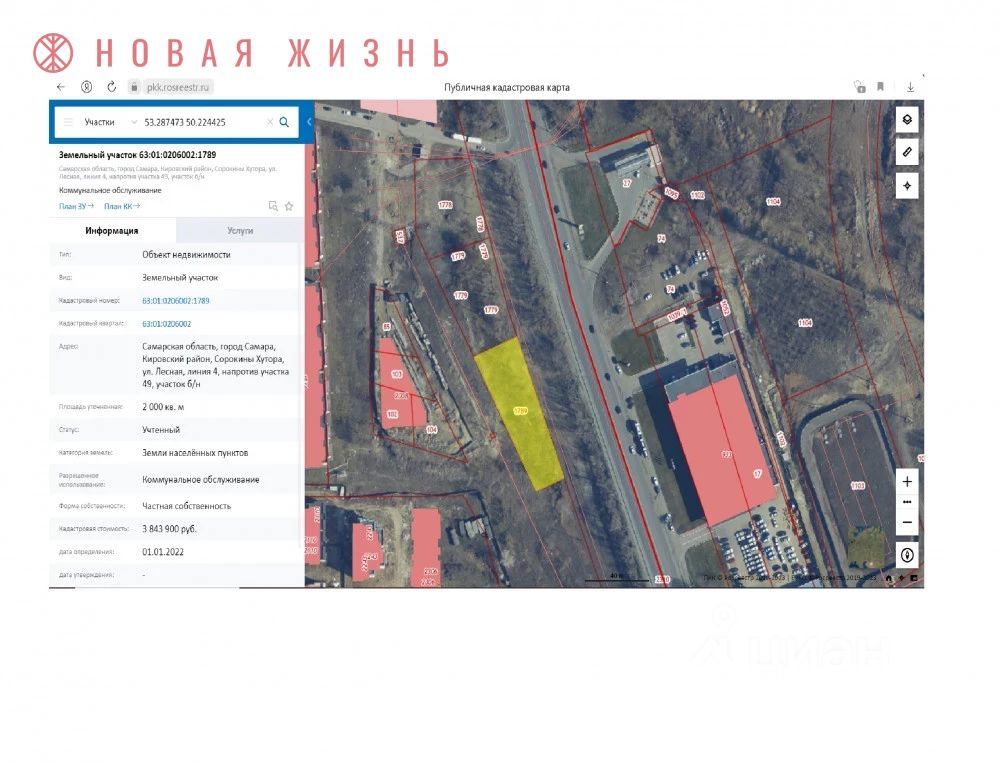Click the Частная собственность value

click(186, 506)
